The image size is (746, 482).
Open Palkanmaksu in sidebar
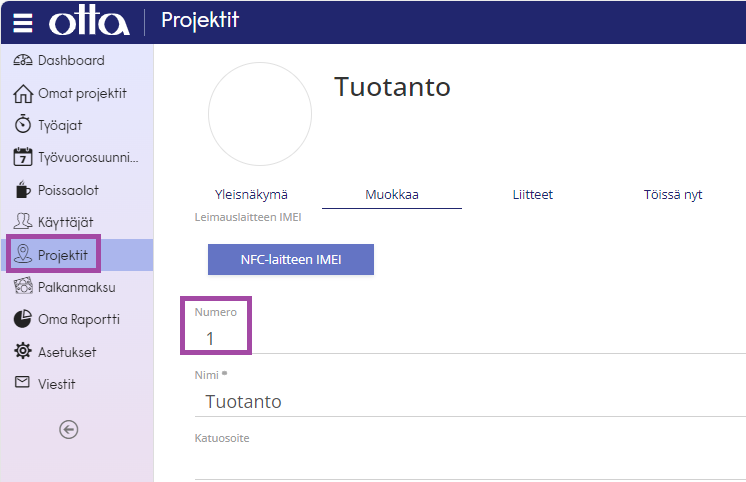pyautogui.click(x=77, y=287)
